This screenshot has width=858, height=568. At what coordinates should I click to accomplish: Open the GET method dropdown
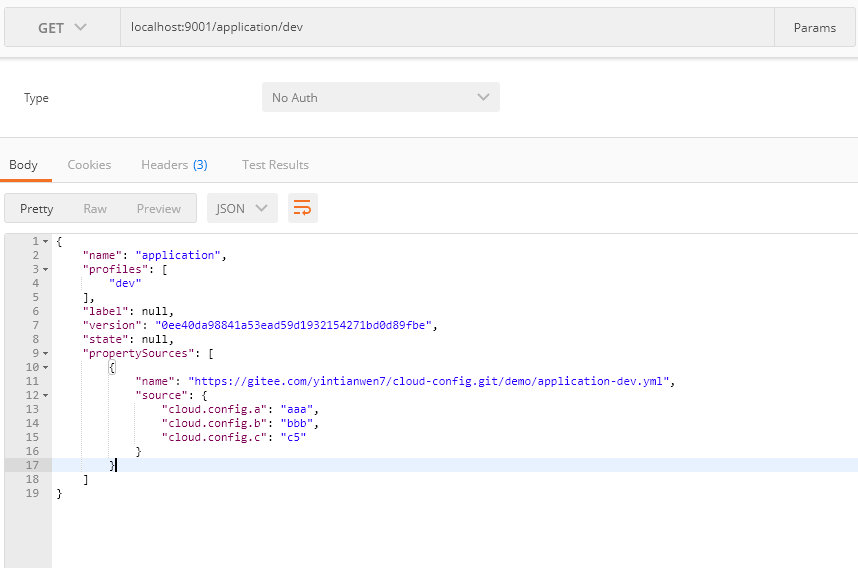(x=62, y=28)
